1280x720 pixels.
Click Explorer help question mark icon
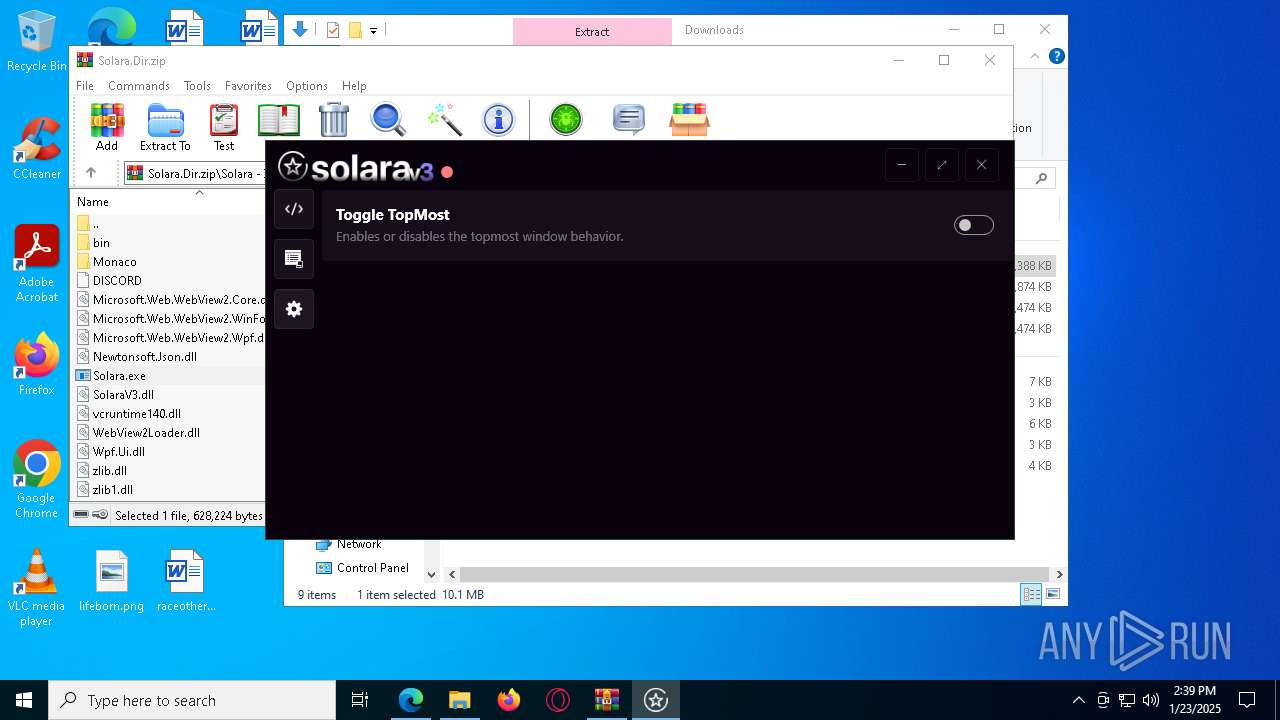tap(1056, 57)
